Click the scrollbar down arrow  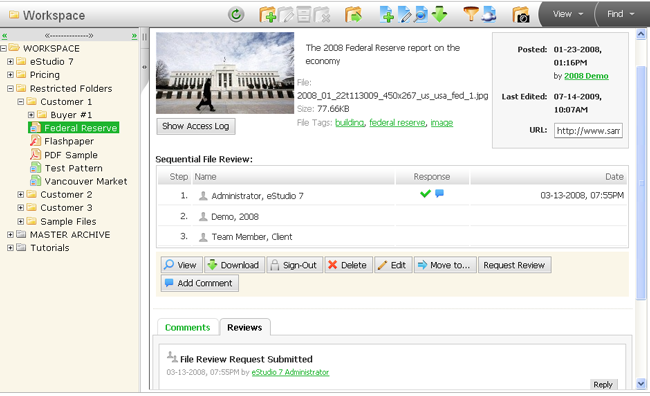641,384
